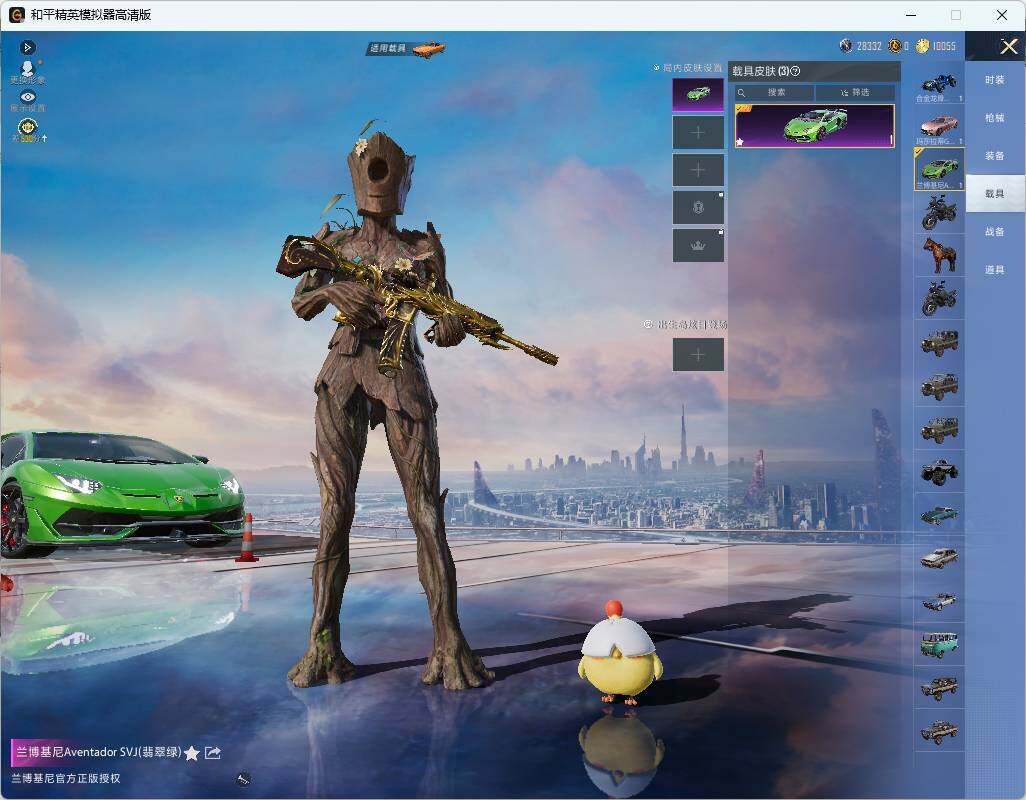Share the Lamborghini skin via share icon
This screenshot has height=800, width=1026.
pos(213,753)
